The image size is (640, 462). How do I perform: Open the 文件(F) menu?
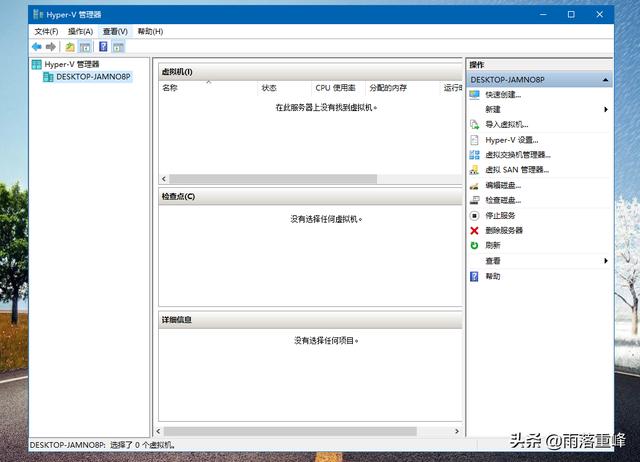tap(46, 31)
